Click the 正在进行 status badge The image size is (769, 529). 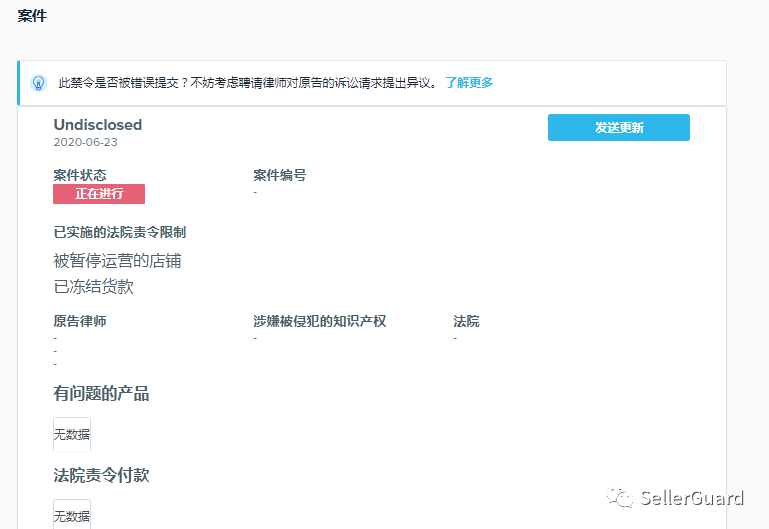point(99,194)
